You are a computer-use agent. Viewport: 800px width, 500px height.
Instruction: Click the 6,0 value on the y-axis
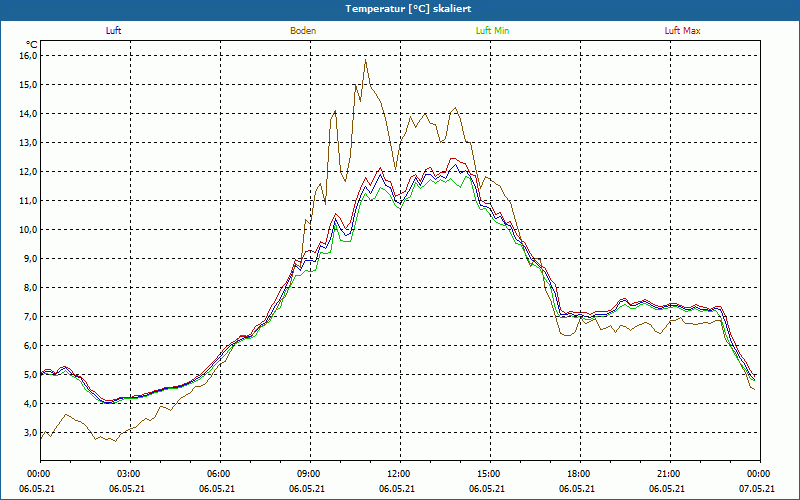click(x=31, y=345)
